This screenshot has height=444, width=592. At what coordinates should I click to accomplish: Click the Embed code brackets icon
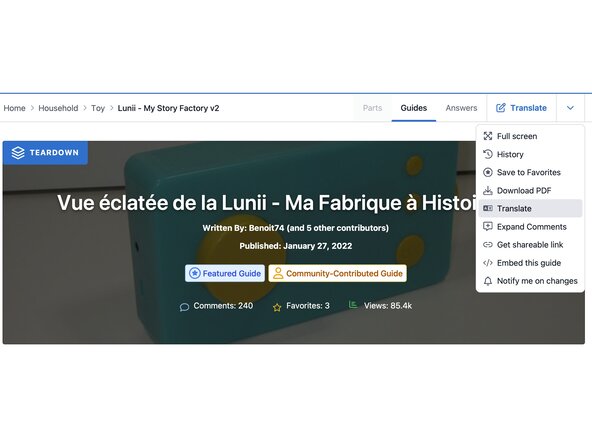488,263
